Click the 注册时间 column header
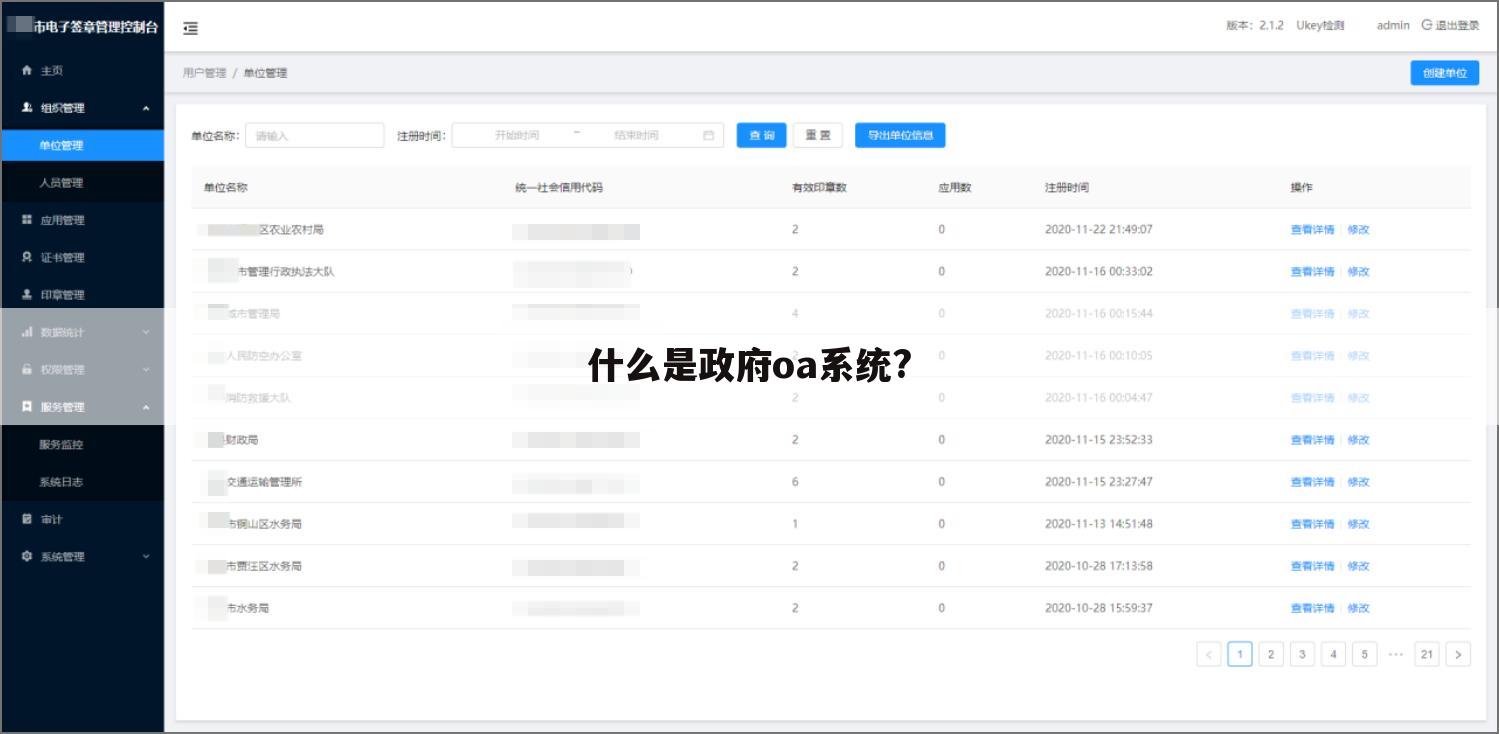Viewport: 1499px width, 734px height. point(1067,188)
